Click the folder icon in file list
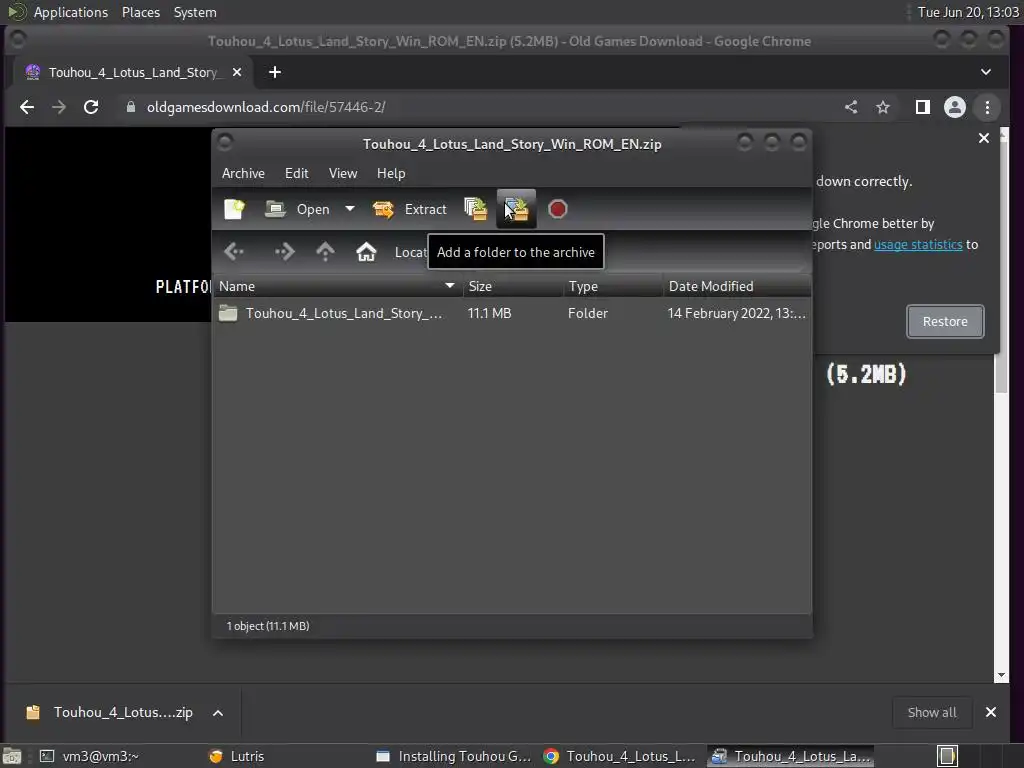This screenshot has height=768, width=1024. click(x=228, y=313)
